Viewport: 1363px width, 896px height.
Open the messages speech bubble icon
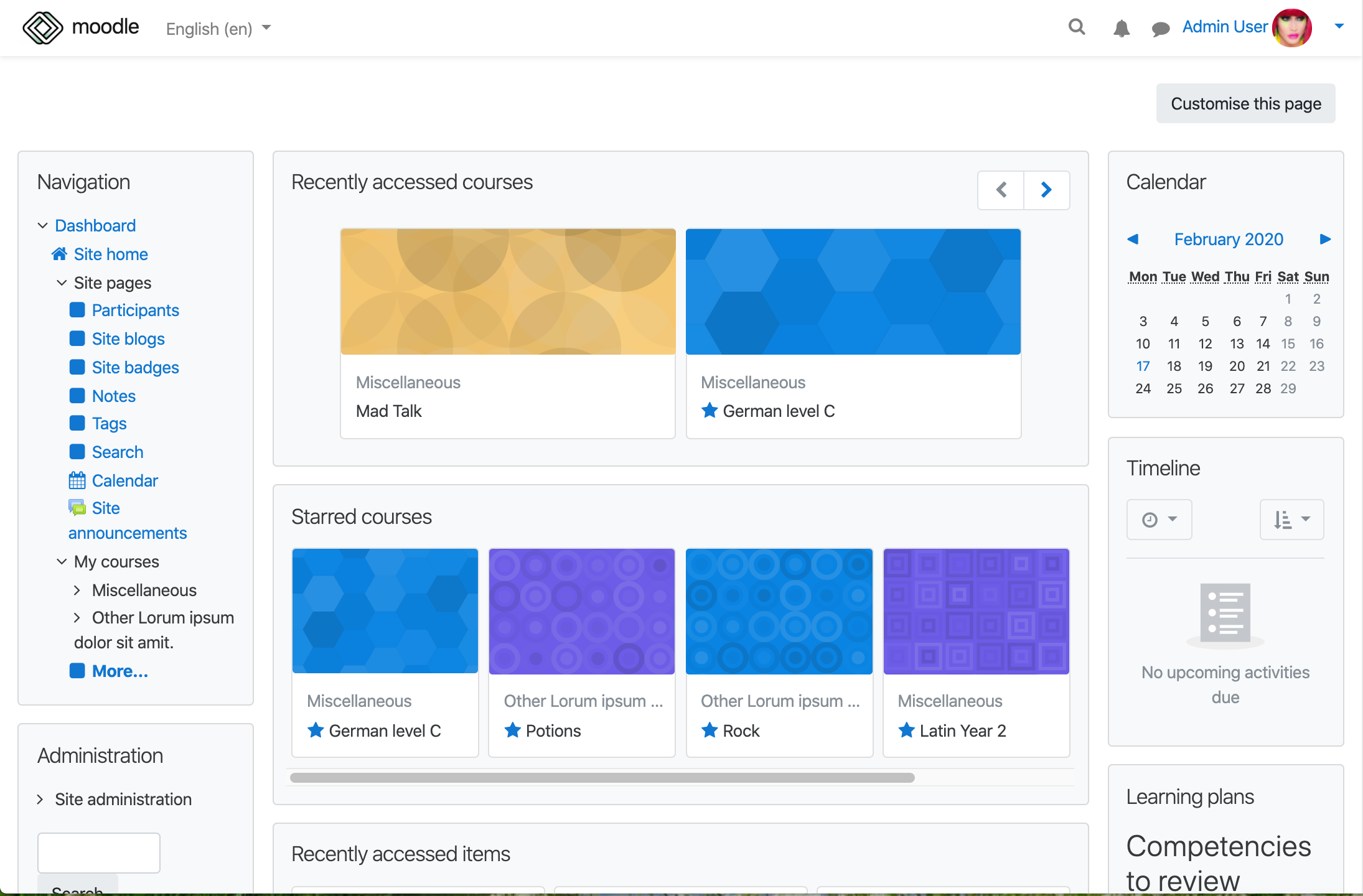click(1161, 29)
